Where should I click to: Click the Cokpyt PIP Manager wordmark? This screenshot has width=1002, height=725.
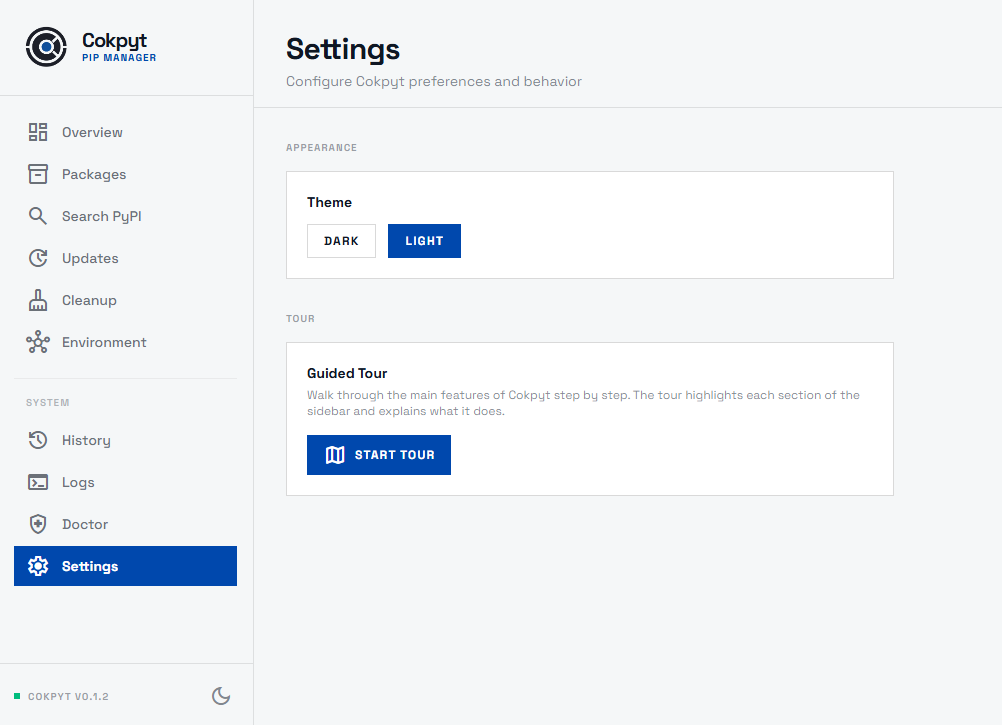pos(113,46)
